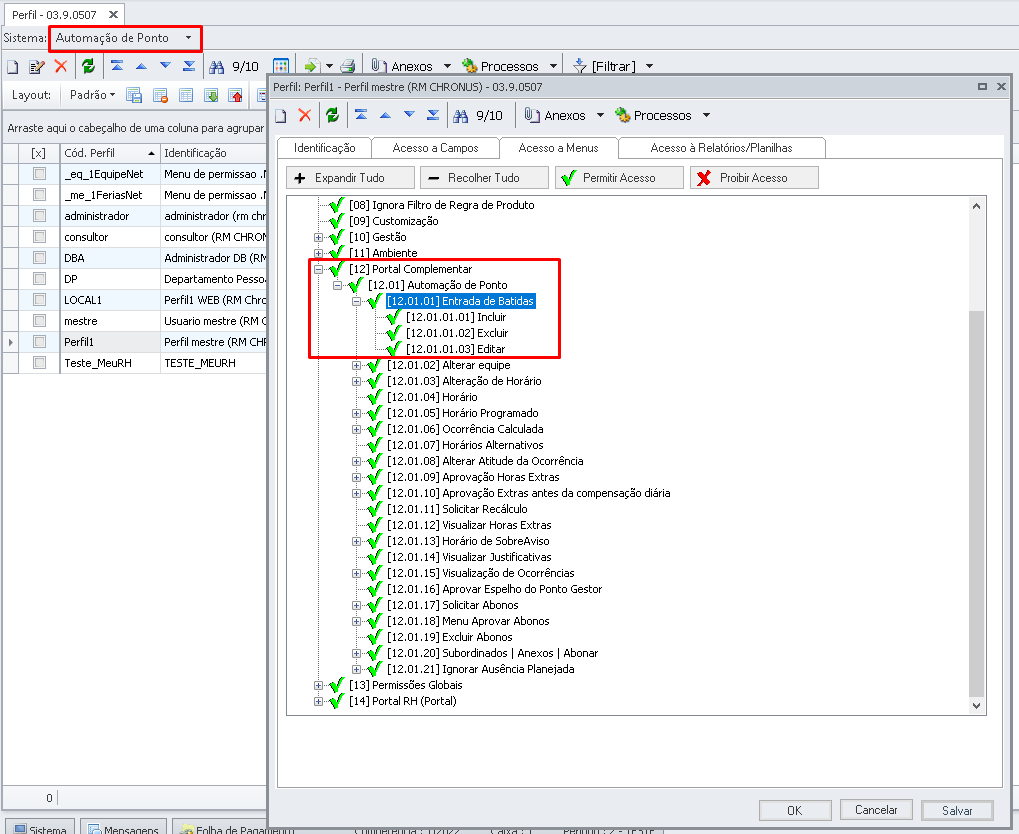Expand the [14] Portal RH (Portal) node
1019x834 pixels.
[x=318, y=701]
